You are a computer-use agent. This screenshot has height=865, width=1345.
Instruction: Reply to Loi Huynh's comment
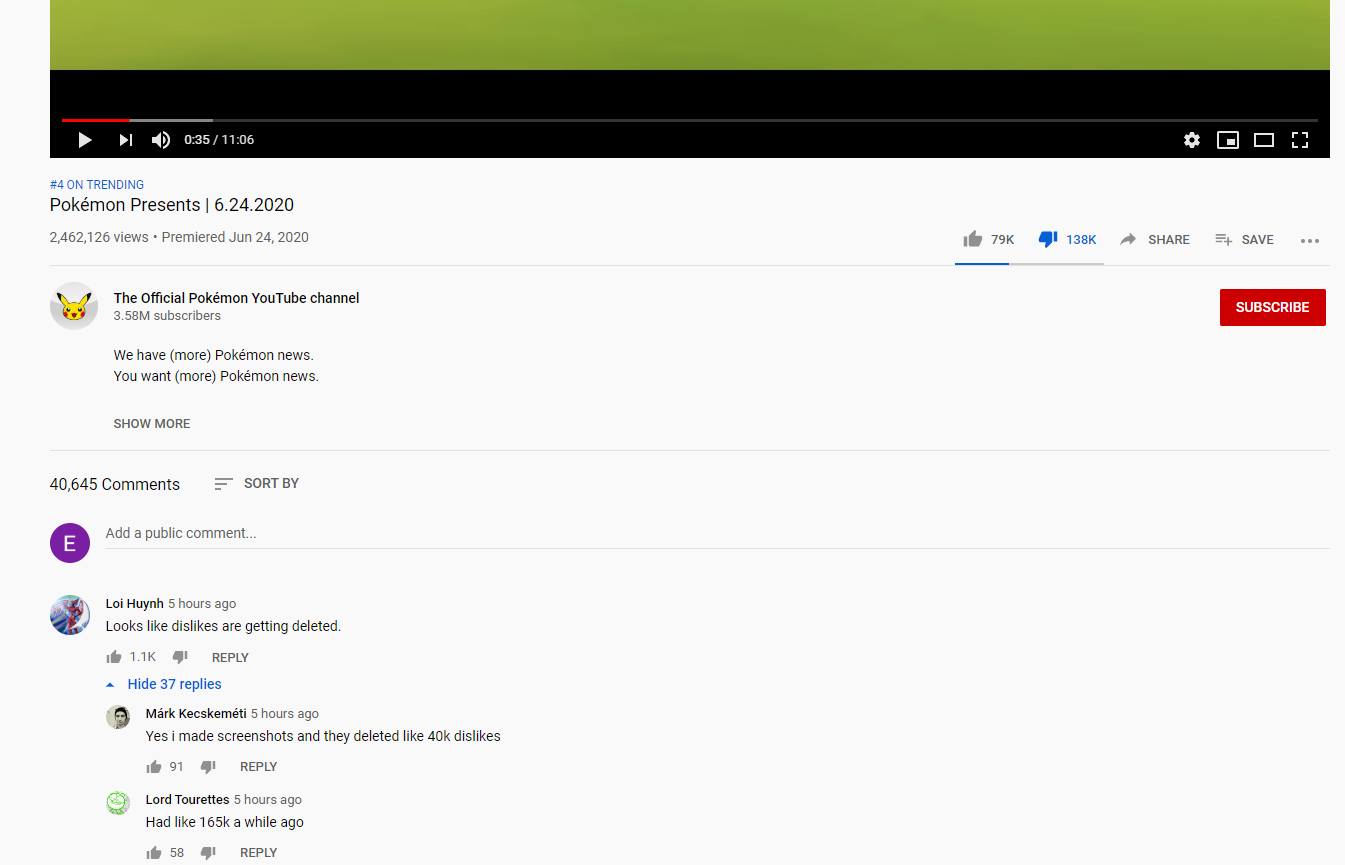tap(230, 658)
